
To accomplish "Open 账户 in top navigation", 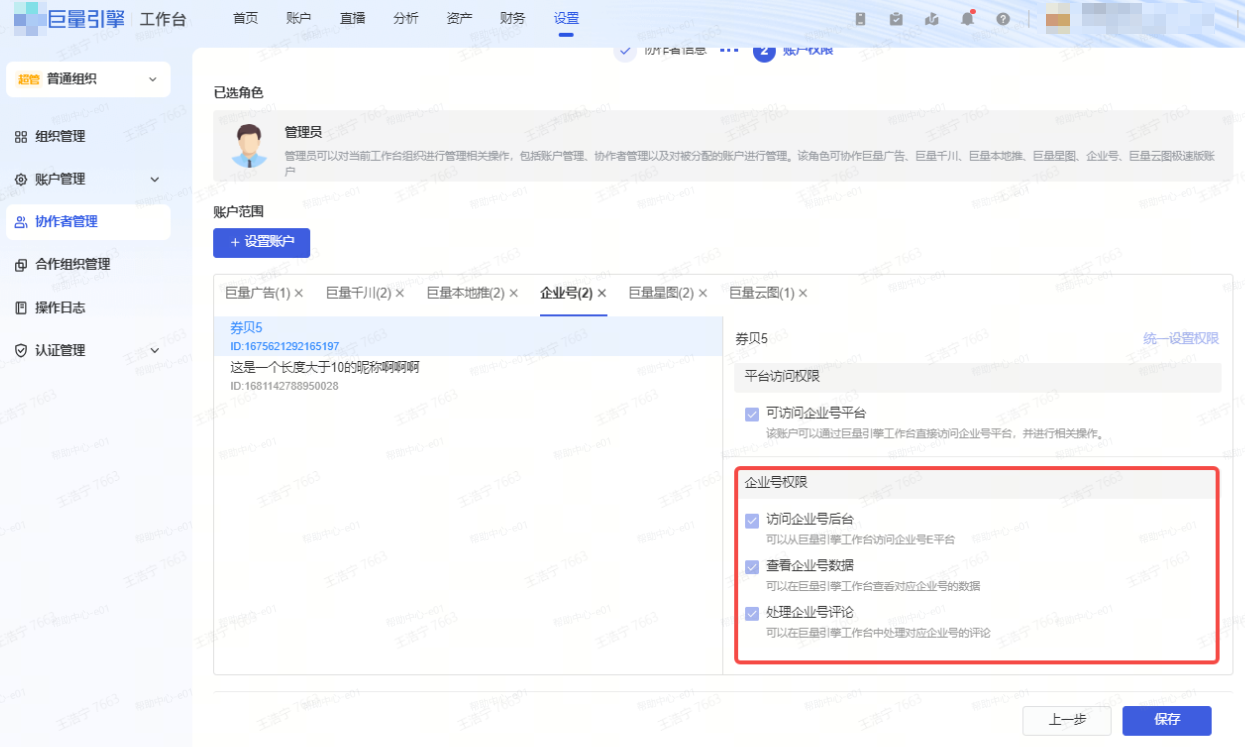I will point(298,19).
